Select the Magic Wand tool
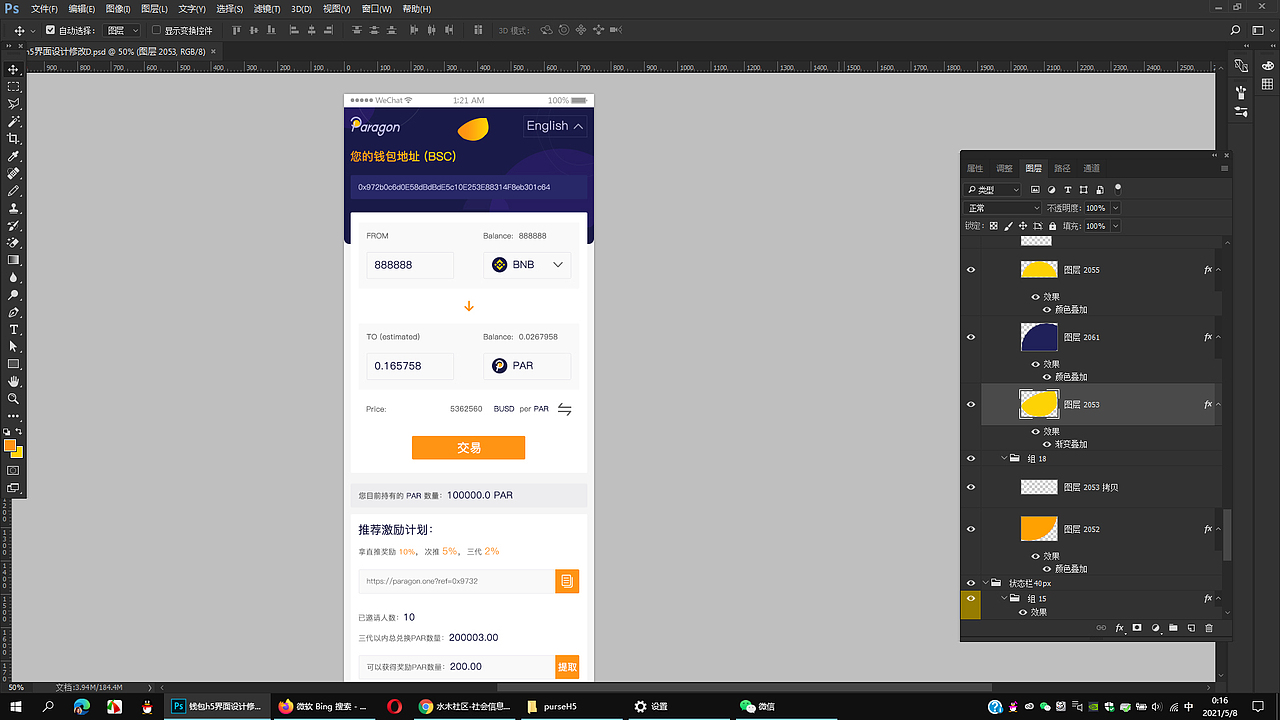1280x720 pixels. coord(14,122)
